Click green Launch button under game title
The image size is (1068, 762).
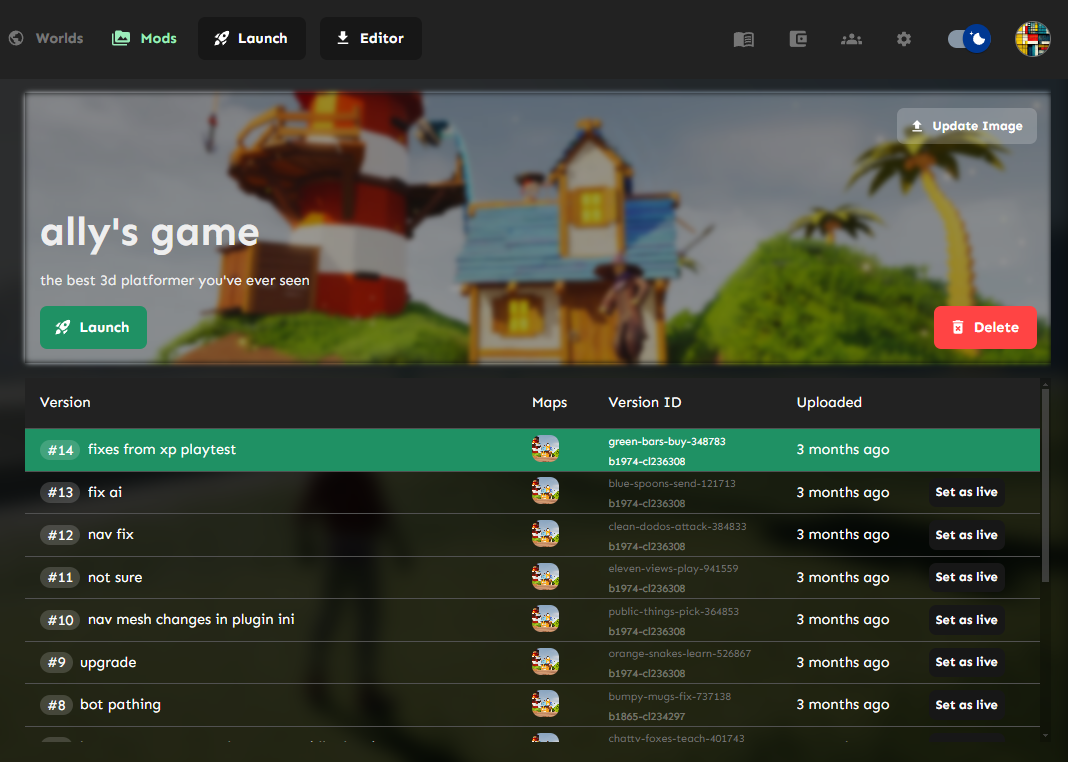[x=93, y=328]
